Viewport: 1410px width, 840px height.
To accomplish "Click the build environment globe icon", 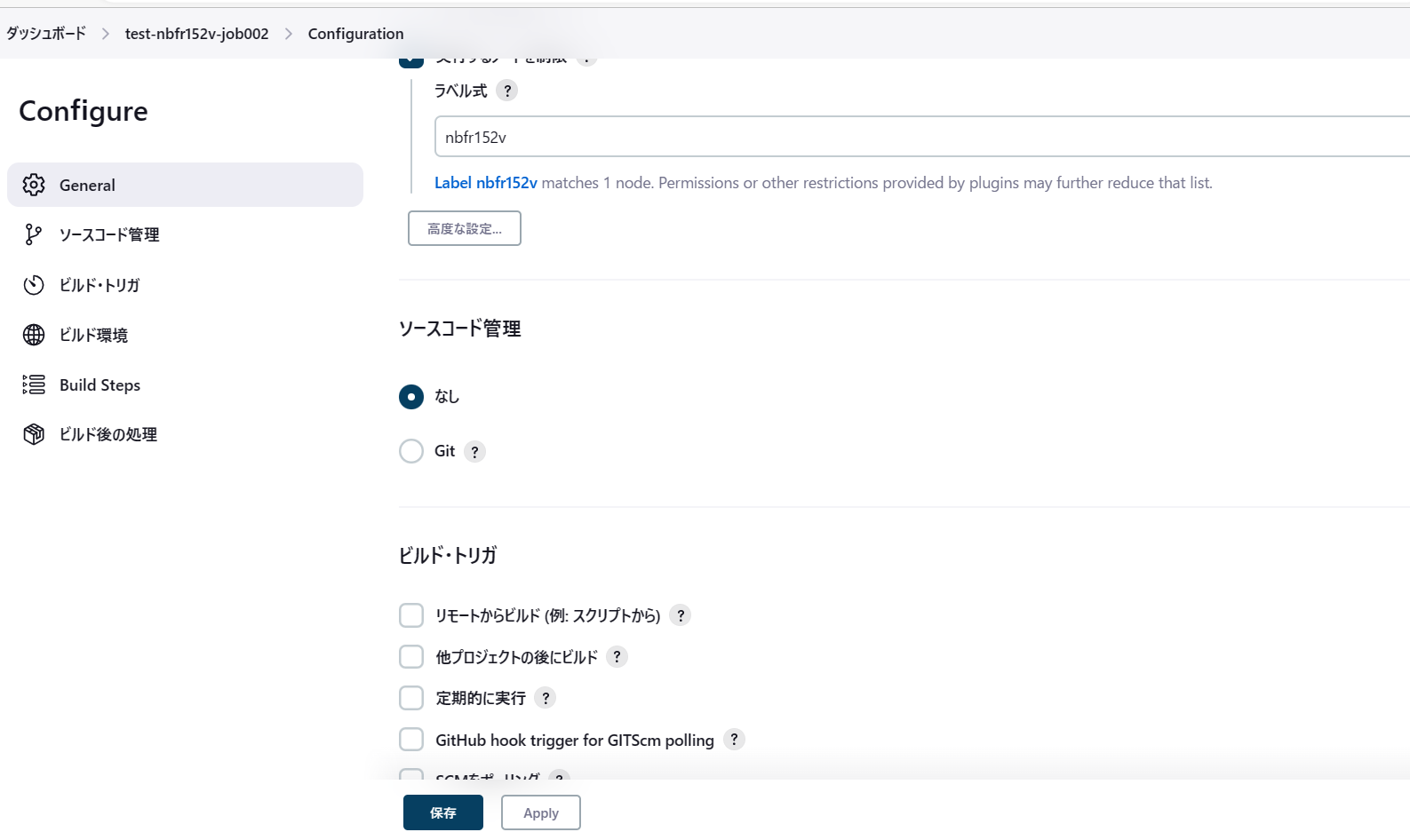I will tap(34, 335).
